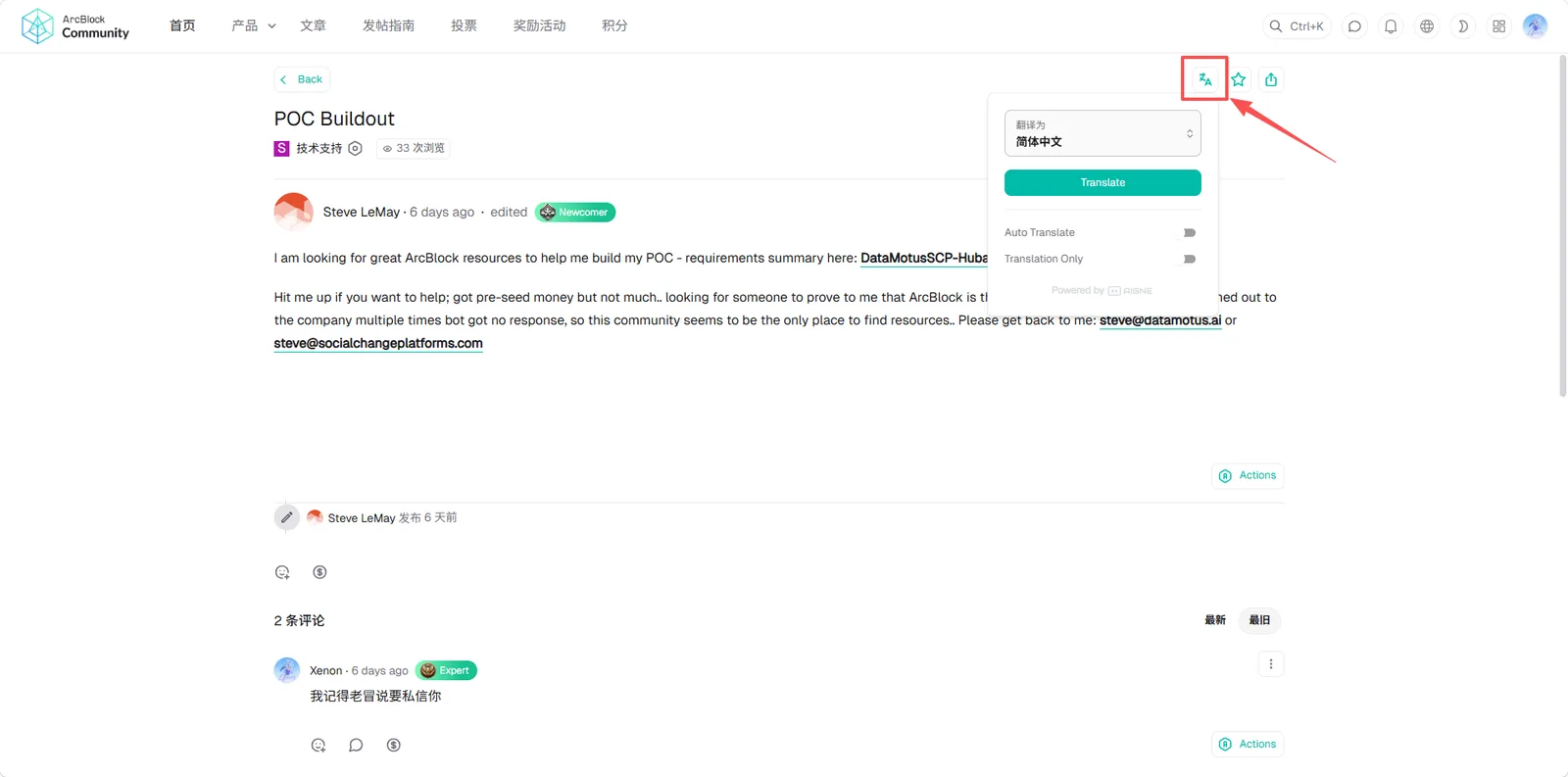The width and height of the screenshot is (1568, 777).
Task: Open the 技术支持 board link
Action: tap(319, 148)
